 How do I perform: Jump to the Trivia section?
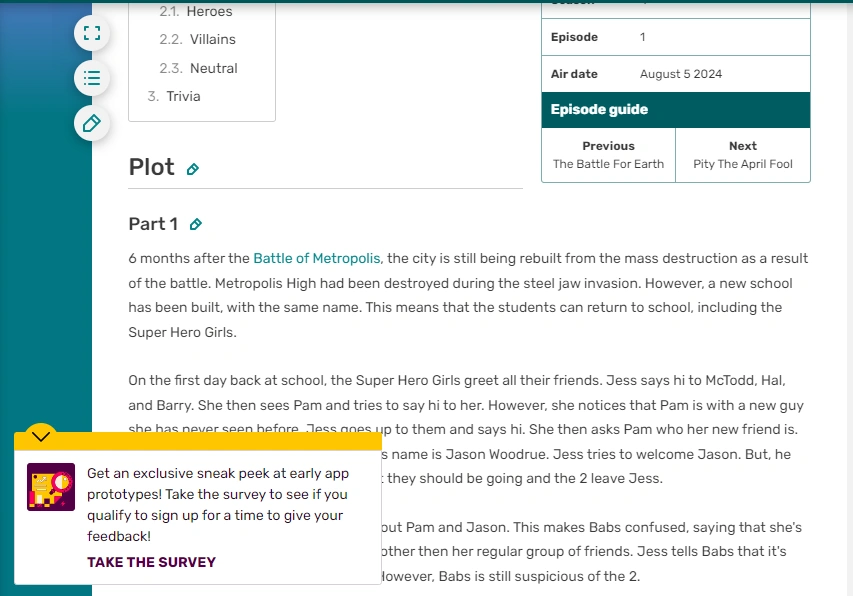pyautogui.click(x=182, y=96)
